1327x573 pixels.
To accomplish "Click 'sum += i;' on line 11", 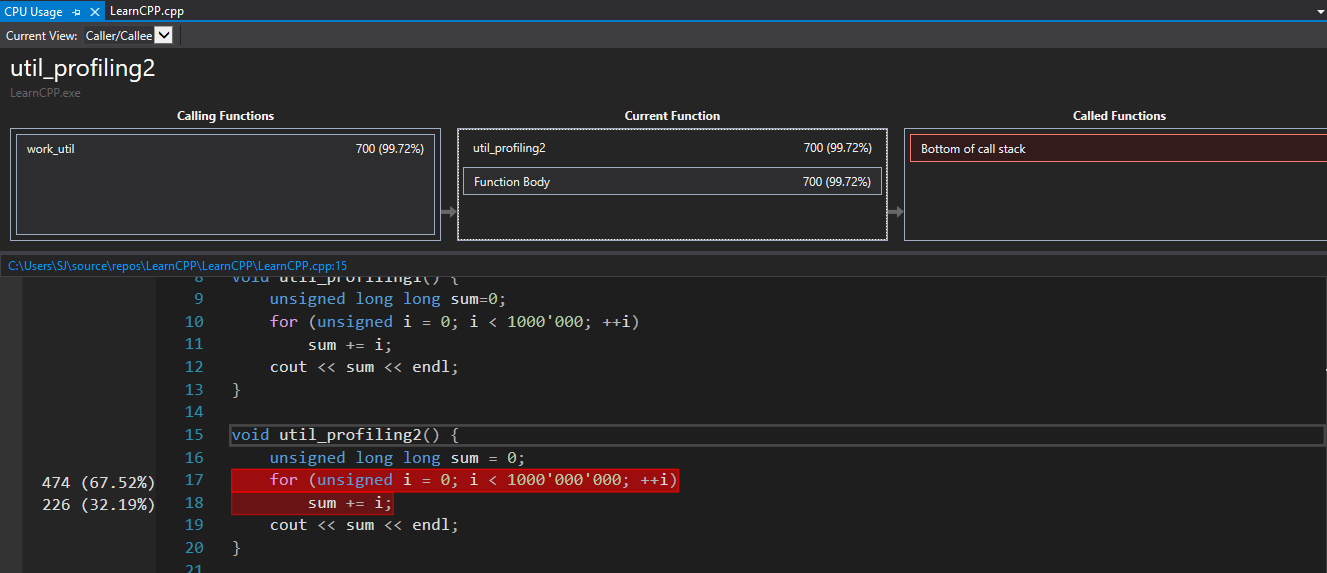I will point(350,345).
